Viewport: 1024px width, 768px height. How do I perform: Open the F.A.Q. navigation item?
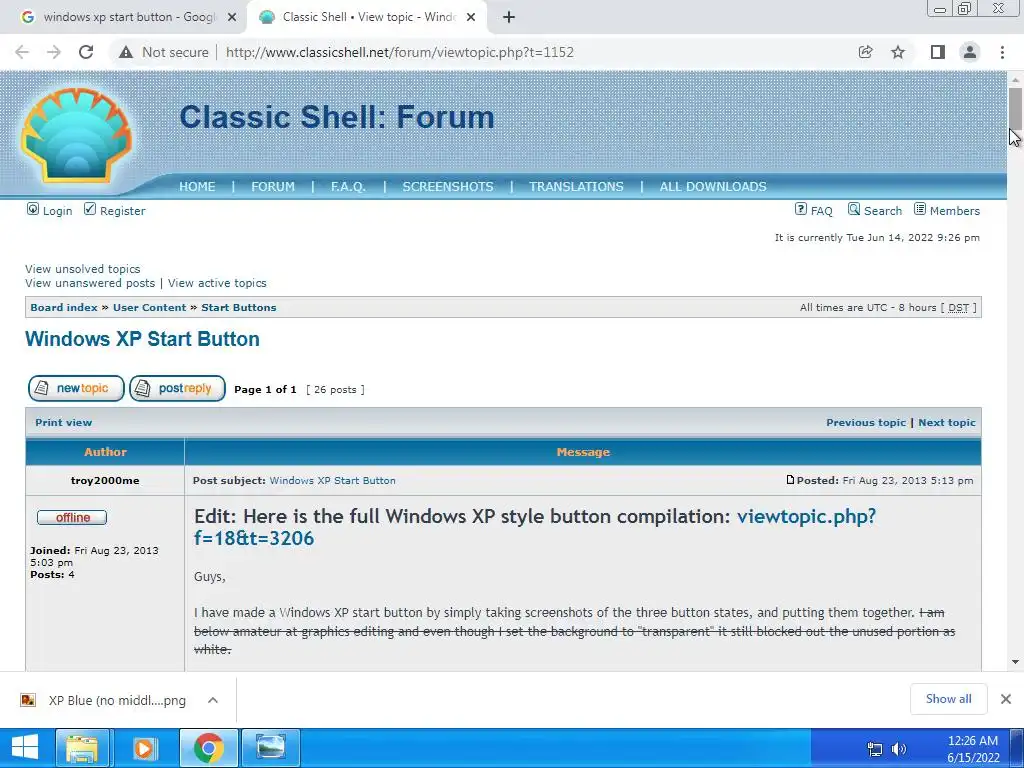click(x=348, y=187)
